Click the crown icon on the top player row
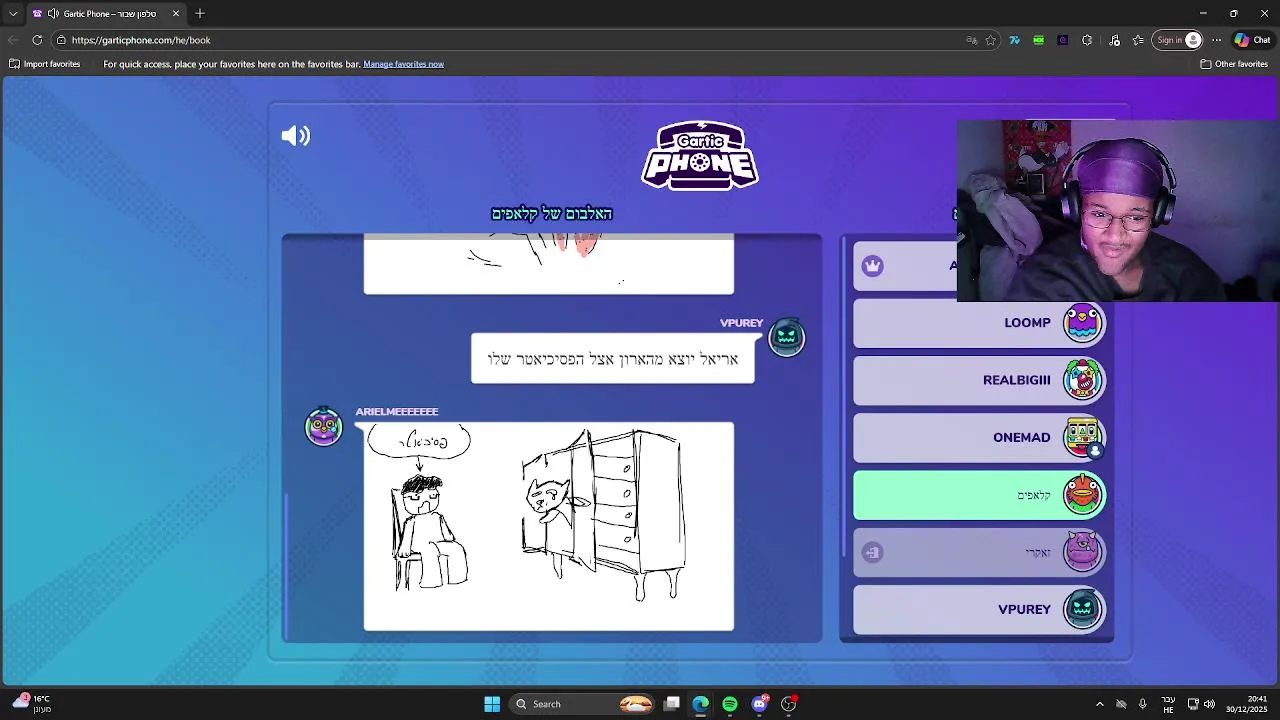The width and height of the screenshot is (1280, 720). coord(873,266)
